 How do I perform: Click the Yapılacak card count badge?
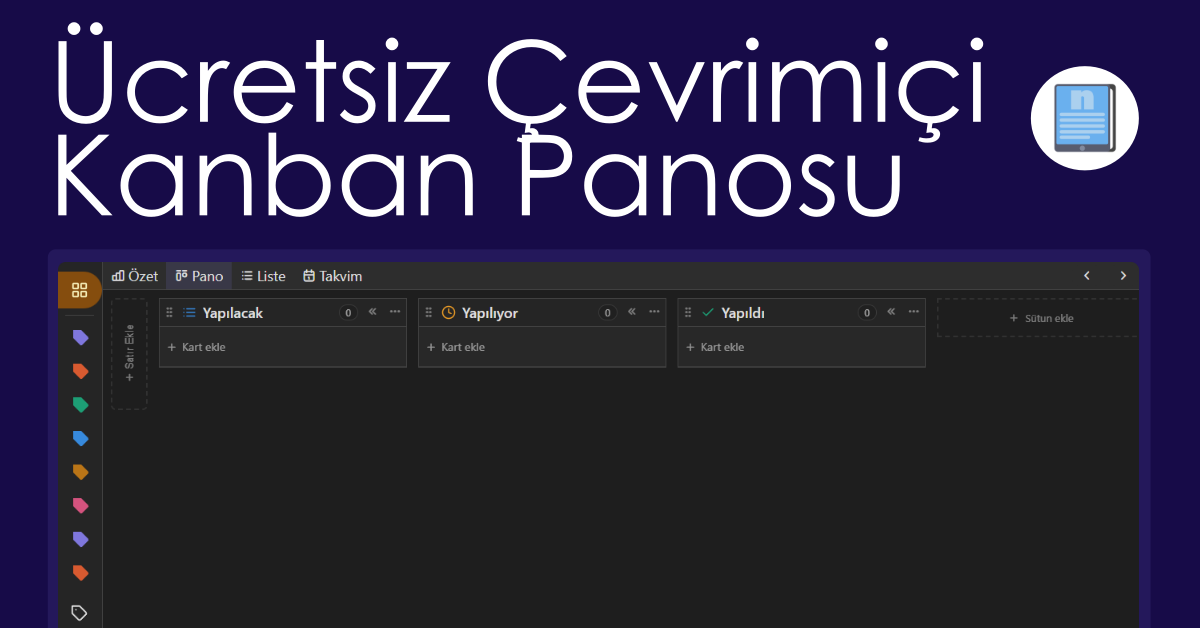point(348,313)
